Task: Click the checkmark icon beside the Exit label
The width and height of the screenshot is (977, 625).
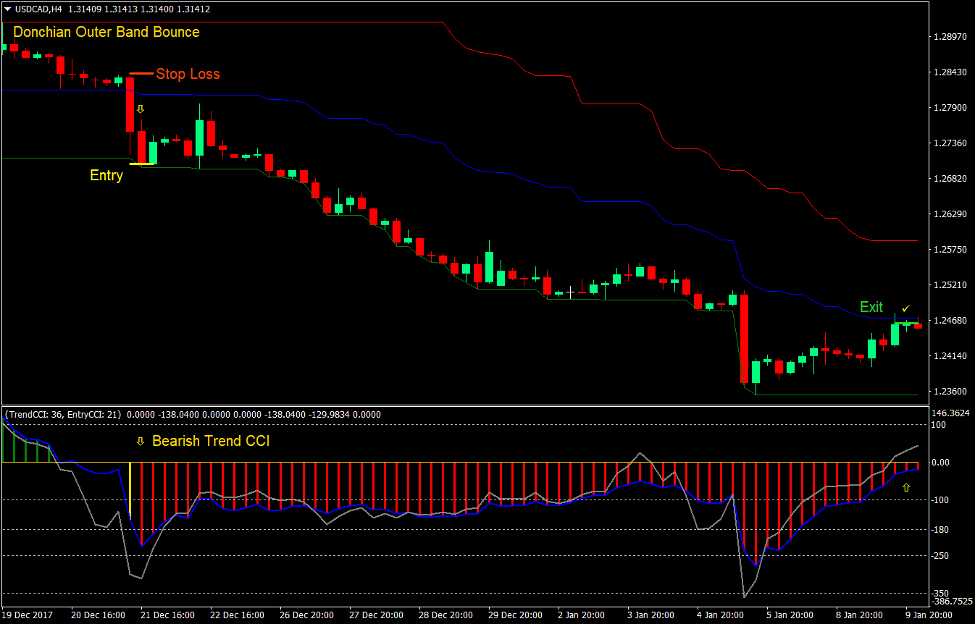Action: (905, 309)
